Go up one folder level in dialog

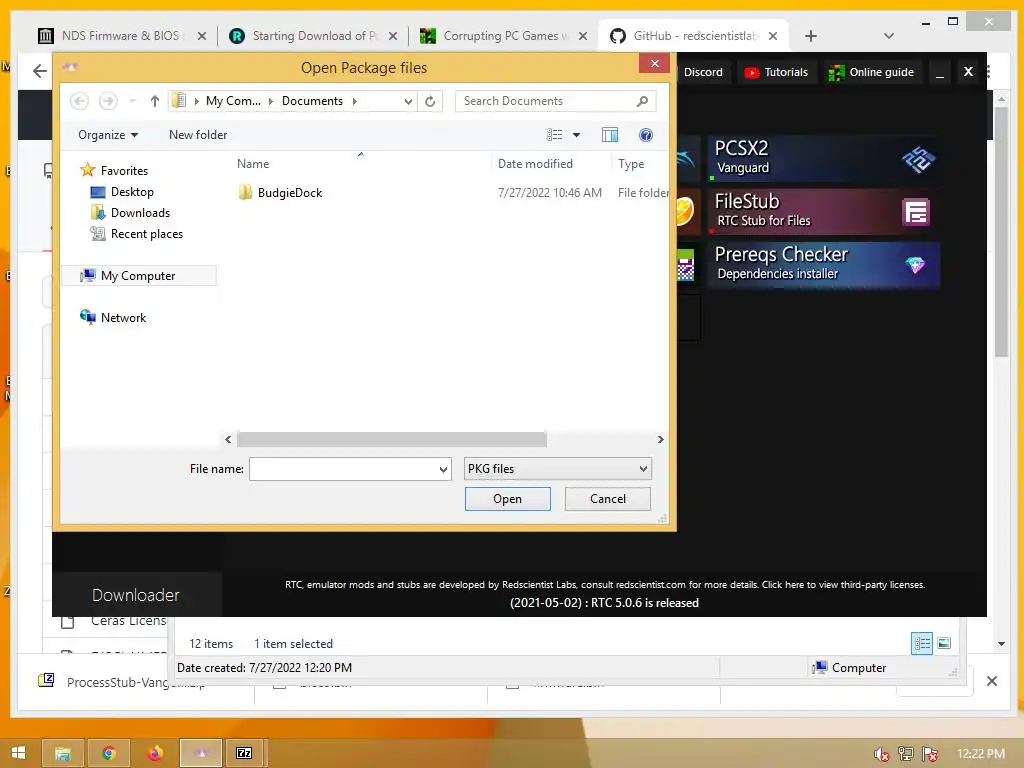155,101
